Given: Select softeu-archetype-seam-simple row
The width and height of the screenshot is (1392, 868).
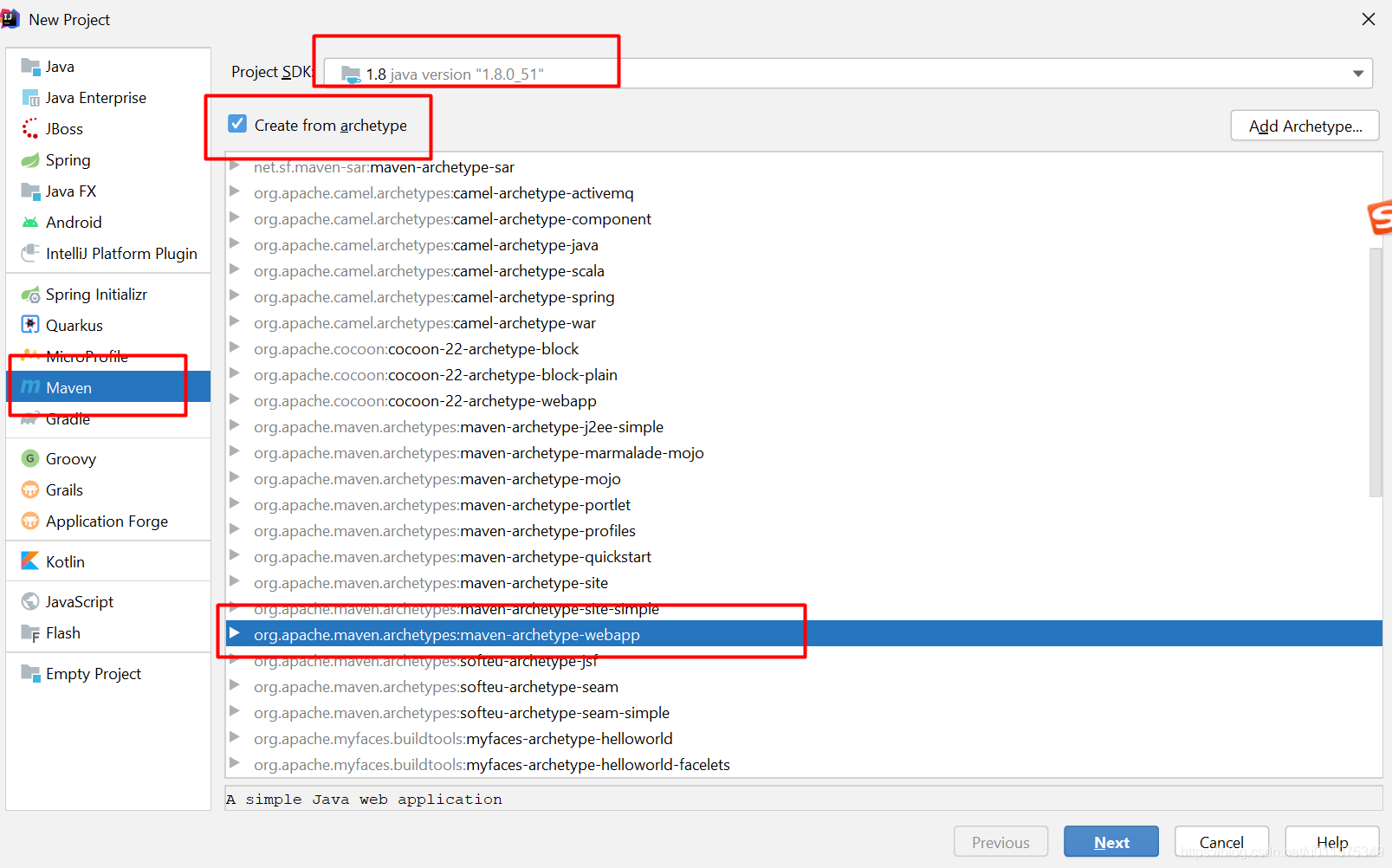Looking at the screenshot, I should point(803,712).
